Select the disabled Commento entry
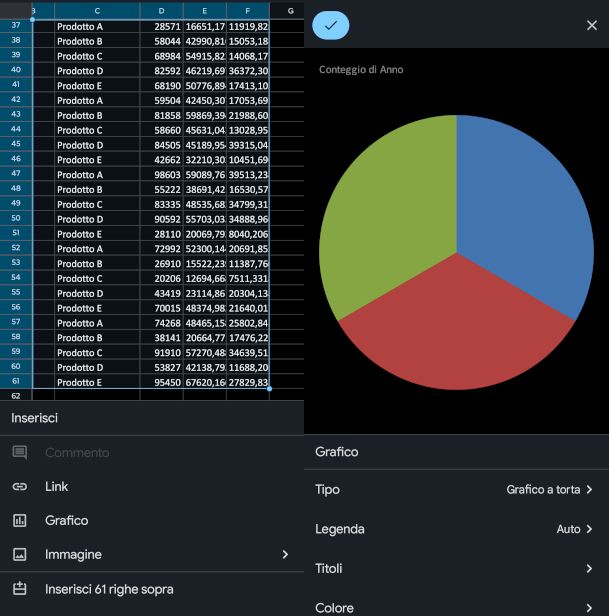The height and width of the screenshot is (616, 610). coord(152,452)
